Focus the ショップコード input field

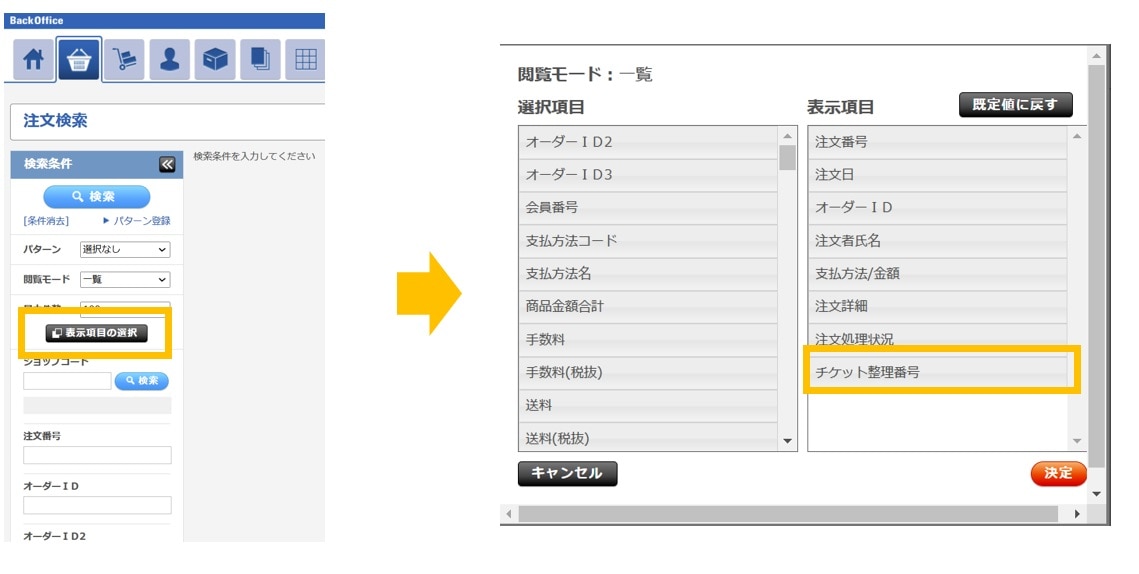(67, 381)
